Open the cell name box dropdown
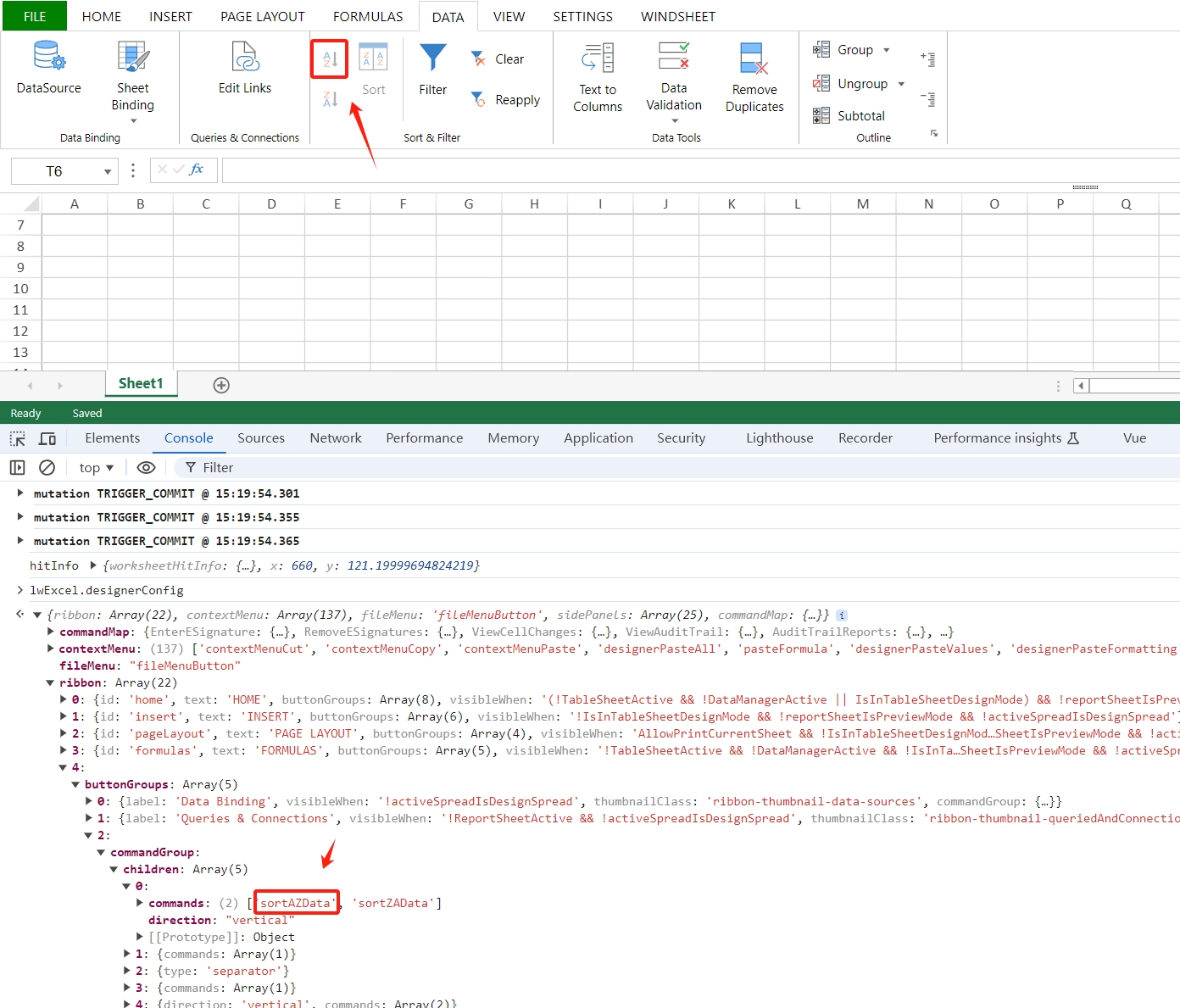Screen dimensions: 1180x1008 pos(108,171)
